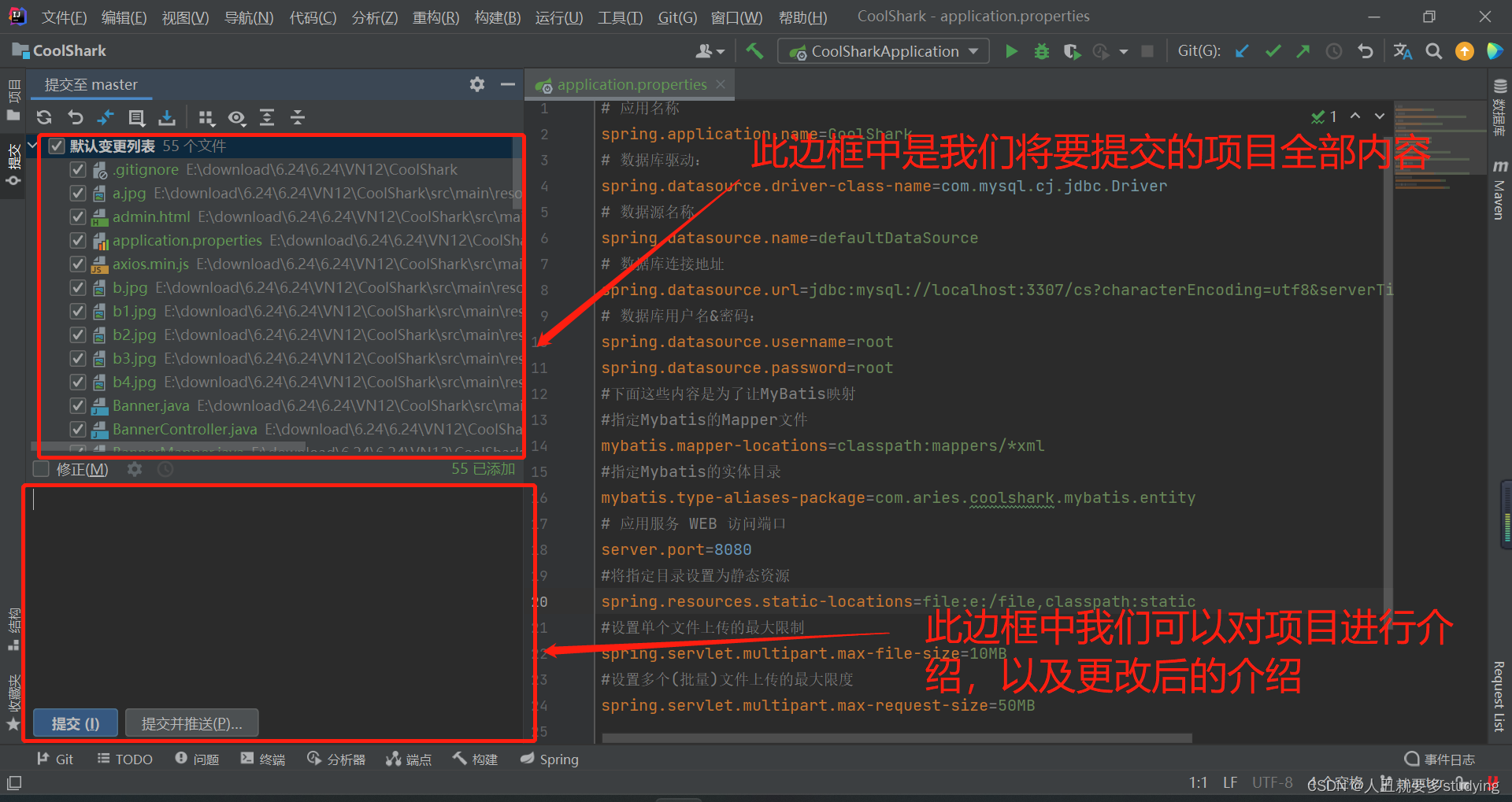Run with coverage icon
This screenshot has width=1512, height=802.
1071,51
